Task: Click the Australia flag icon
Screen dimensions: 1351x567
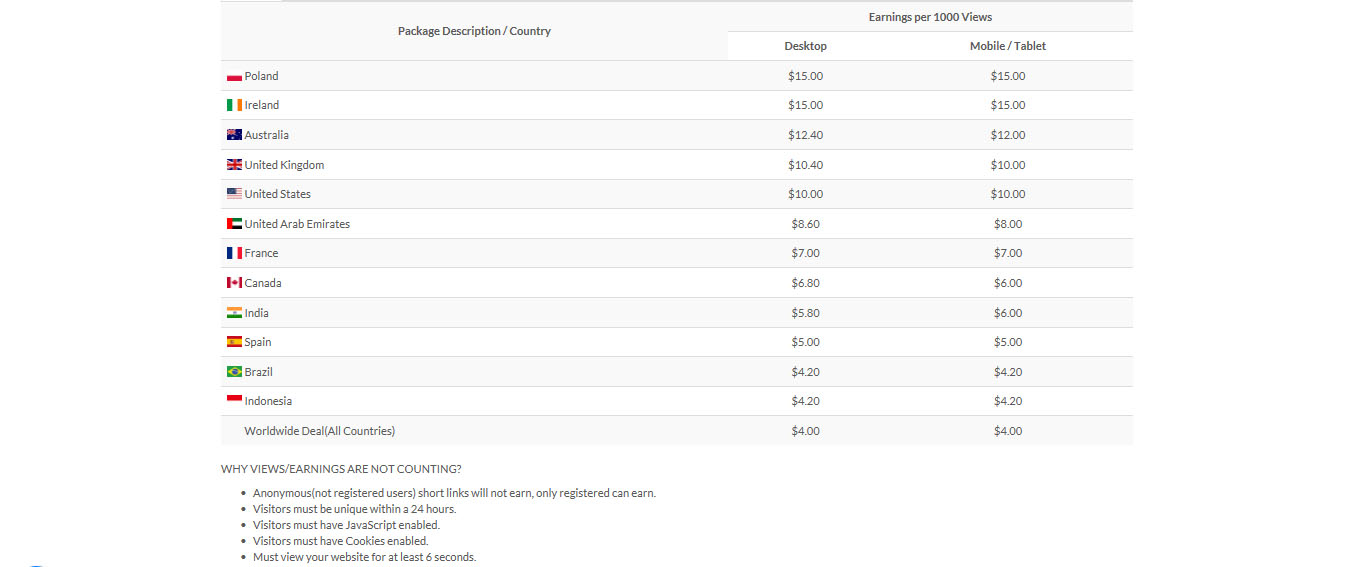Action: coord(234,135)
